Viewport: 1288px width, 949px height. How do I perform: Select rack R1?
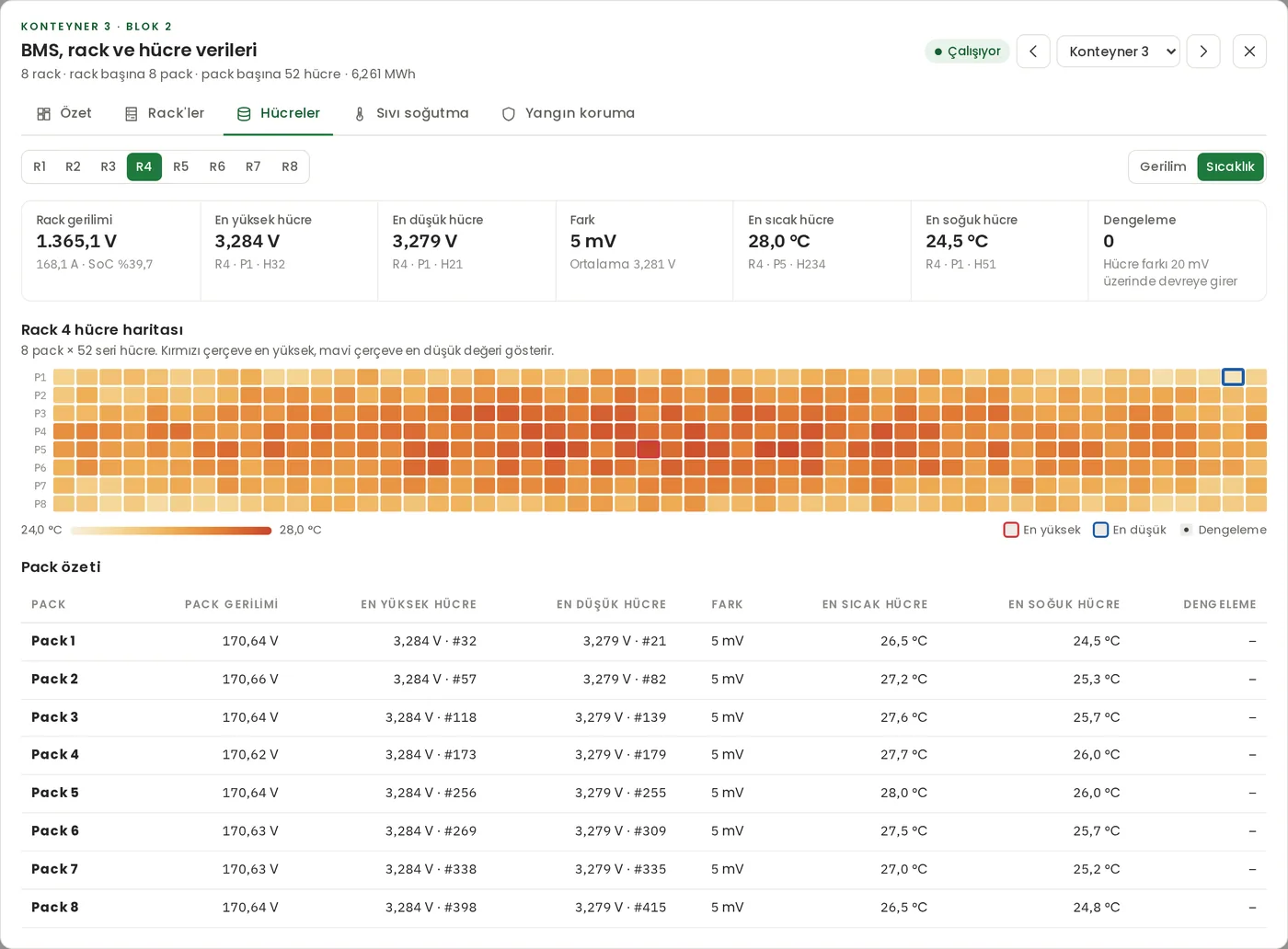click(x=40, y=166)
